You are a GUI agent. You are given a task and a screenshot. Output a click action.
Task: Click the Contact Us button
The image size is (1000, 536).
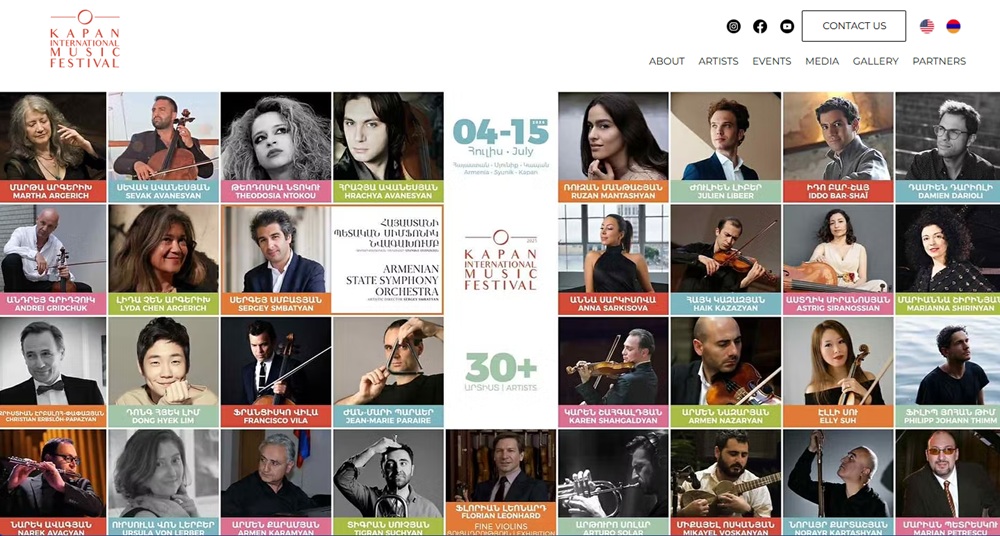tap(854, 26)
